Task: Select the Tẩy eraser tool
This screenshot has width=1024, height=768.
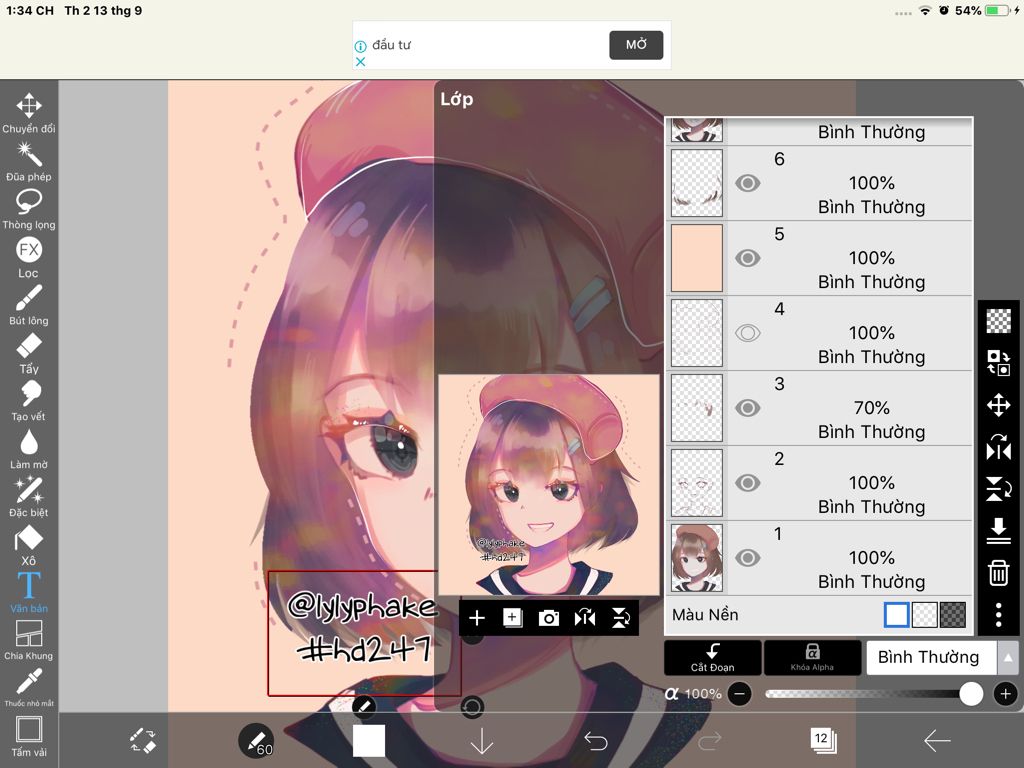Action: pos(29,353)
